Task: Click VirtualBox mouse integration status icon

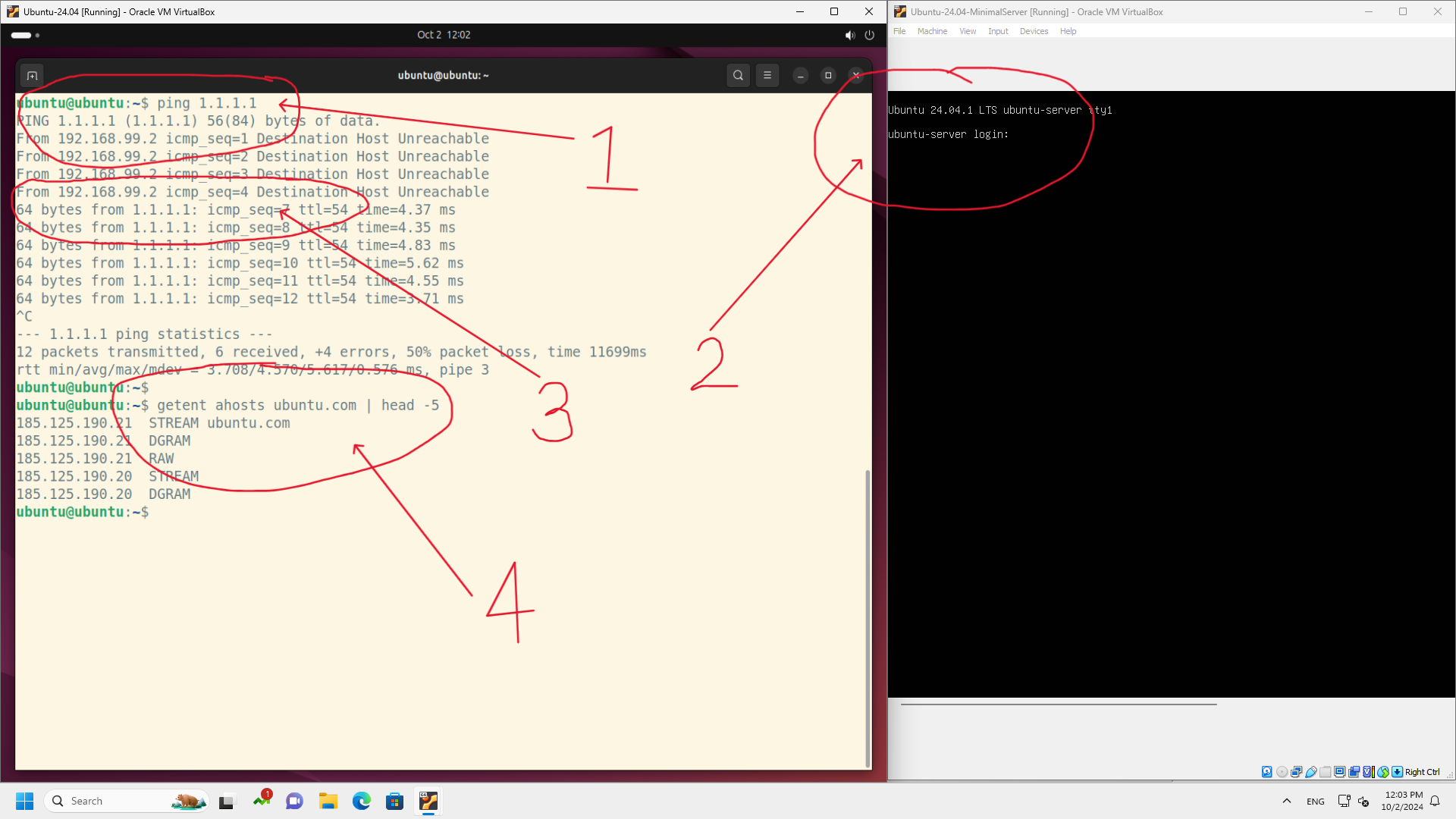Action: coord(1383,772)
